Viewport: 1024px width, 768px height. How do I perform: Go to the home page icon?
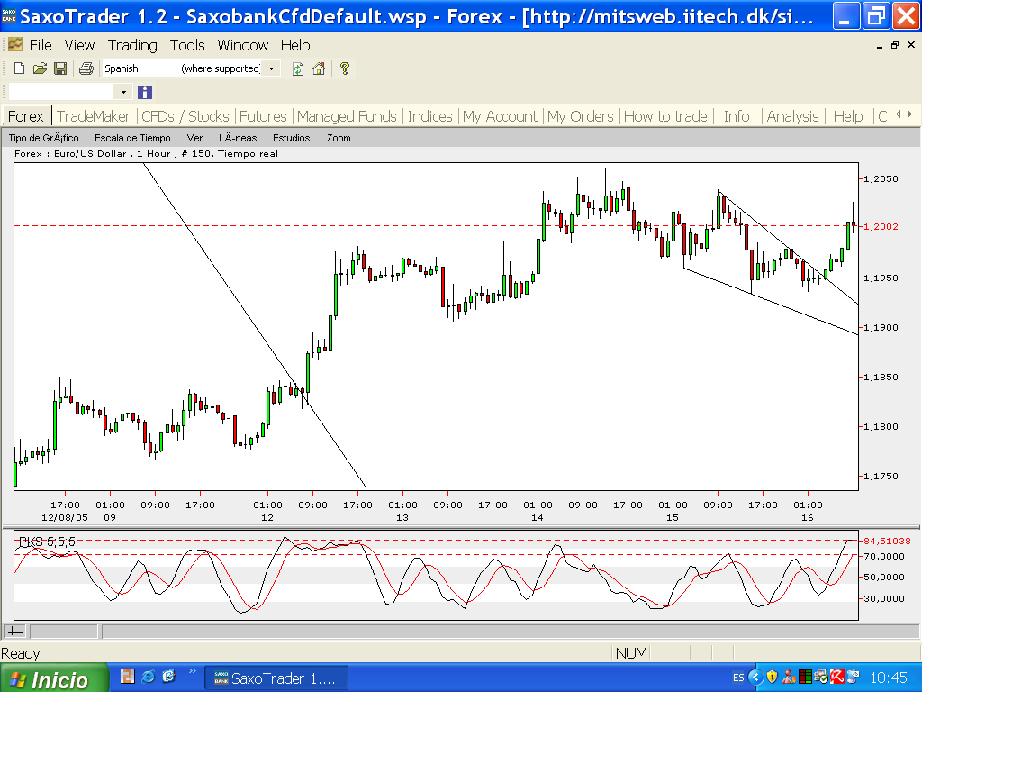(319, 68)
